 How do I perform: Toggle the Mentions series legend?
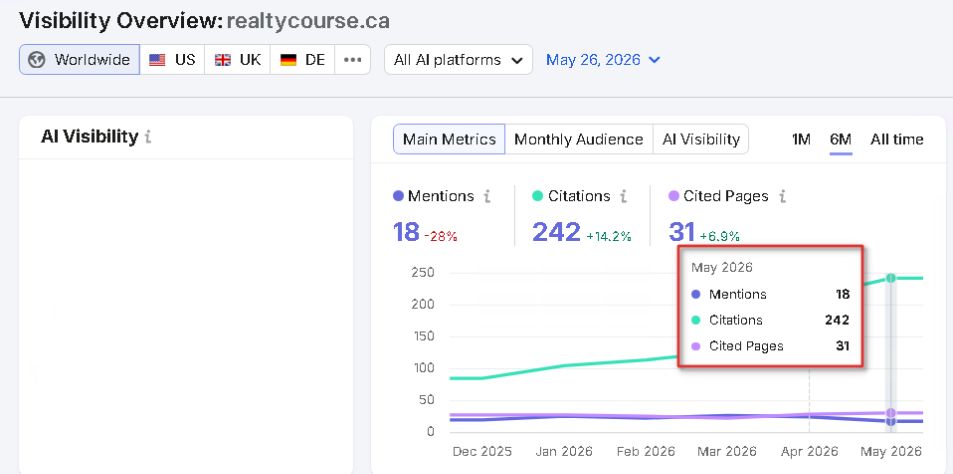(x=433, y=196)
